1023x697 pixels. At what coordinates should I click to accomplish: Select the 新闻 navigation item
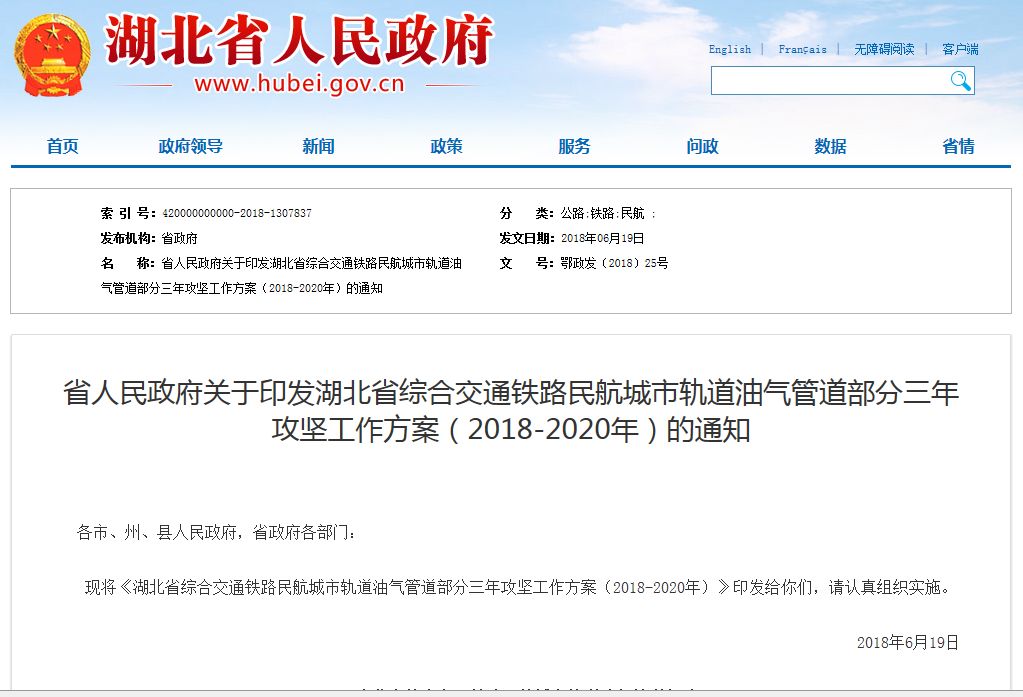point(318,146)
